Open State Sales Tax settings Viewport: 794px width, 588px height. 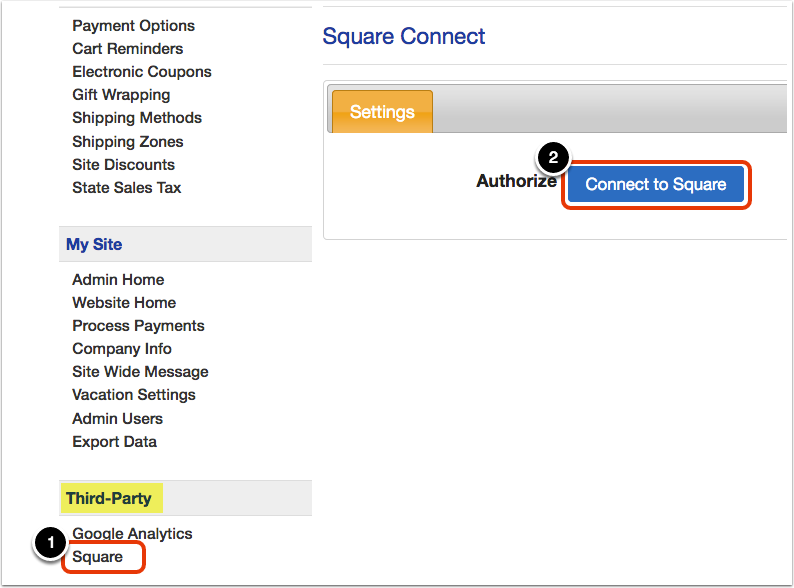tap(127, 187)
